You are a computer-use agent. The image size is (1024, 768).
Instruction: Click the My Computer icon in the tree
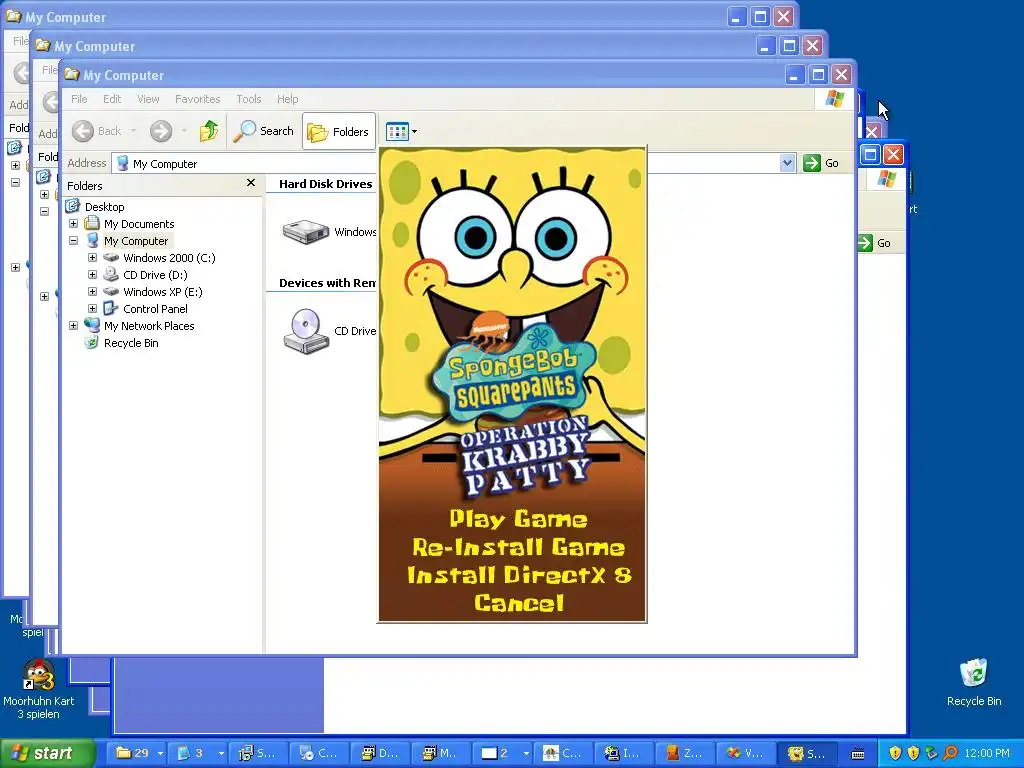point(93,241)
